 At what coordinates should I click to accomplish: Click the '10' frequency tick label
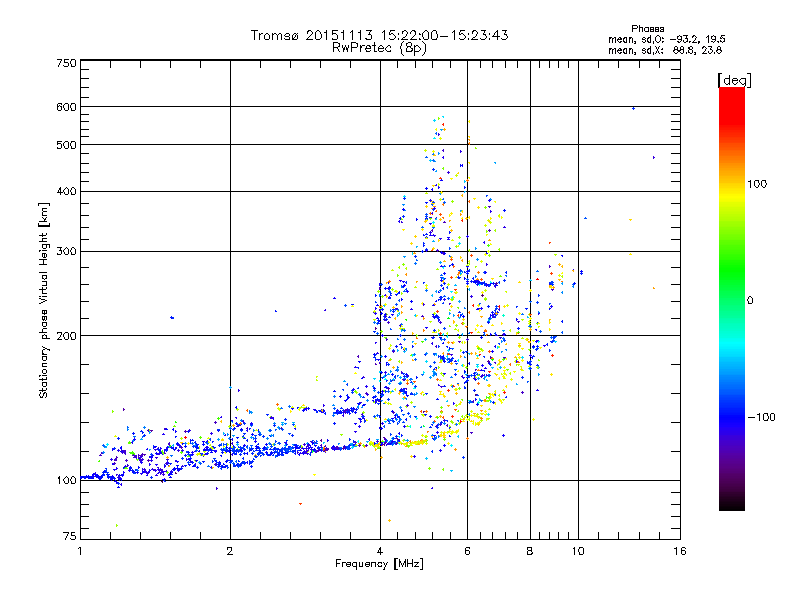point(578,551)
